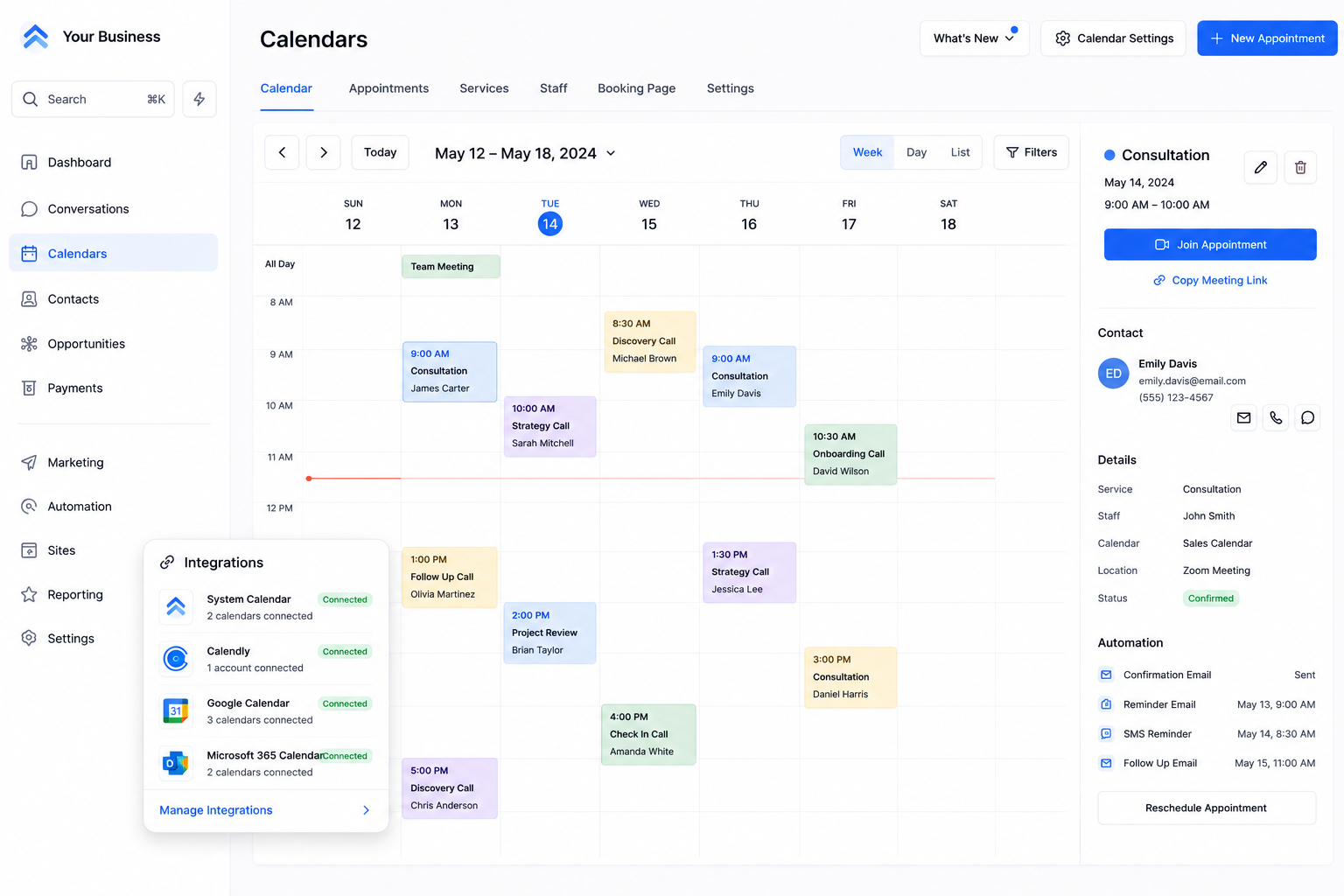Delete appointment using the trash icon
The height and width of the screenshot is (896, 1344).
point(1300,167)
